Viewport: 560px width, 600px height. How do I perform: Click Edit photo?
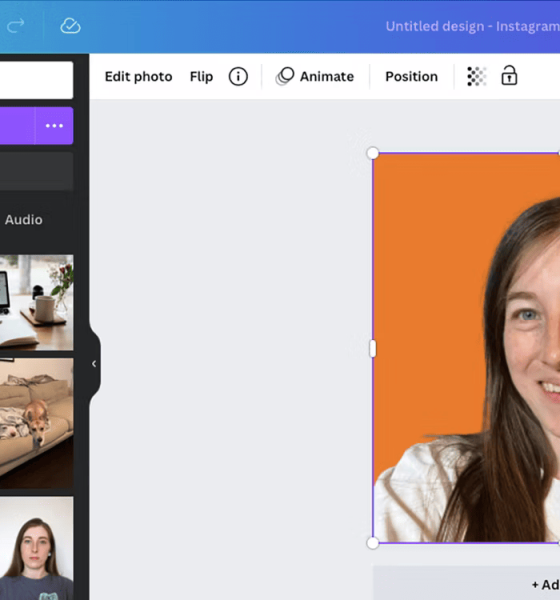pyautogui.click(x=139, y=77)
